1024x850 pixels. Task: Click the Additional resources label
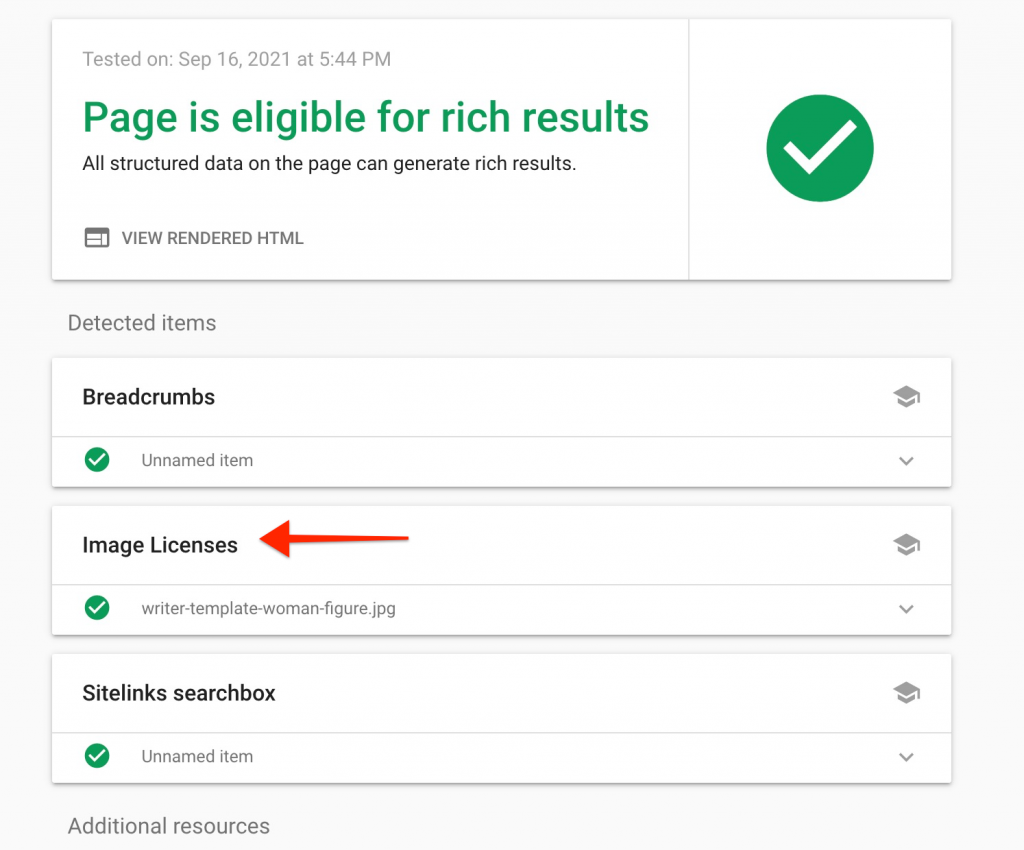(169, 826)
